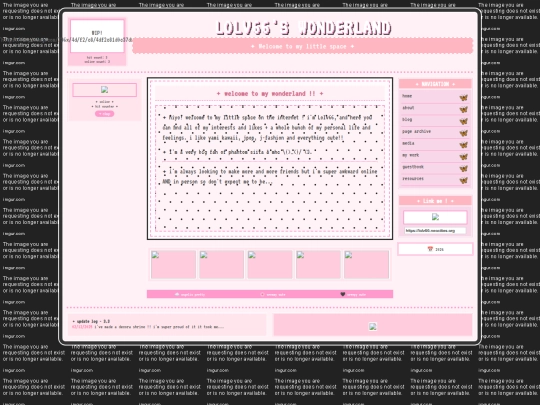
Task: Click the broken image above online counter
Action: pyautogui.click(x=104, y=90)
